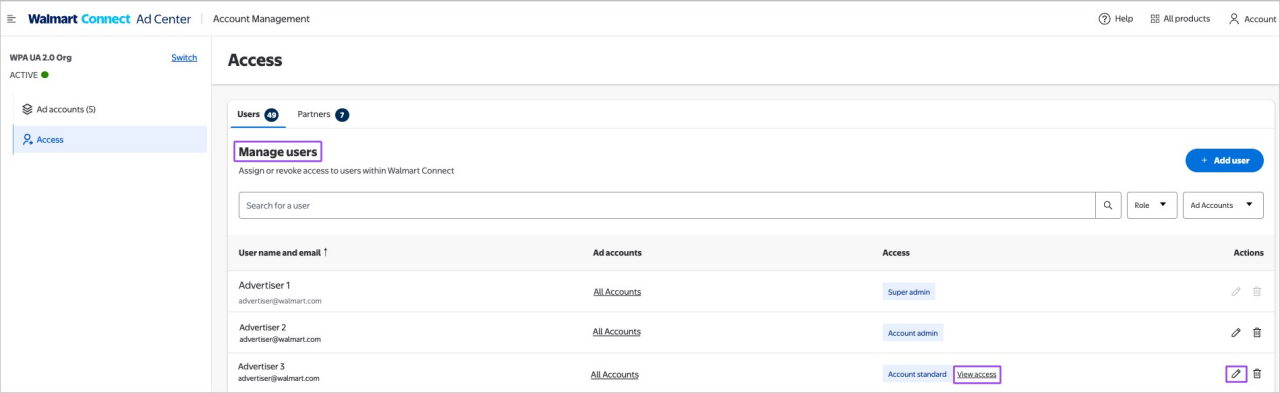Click the search magnifier icon
Image resolution: width=1280 pixels, height=393 pixels.
click(1107, 205)
